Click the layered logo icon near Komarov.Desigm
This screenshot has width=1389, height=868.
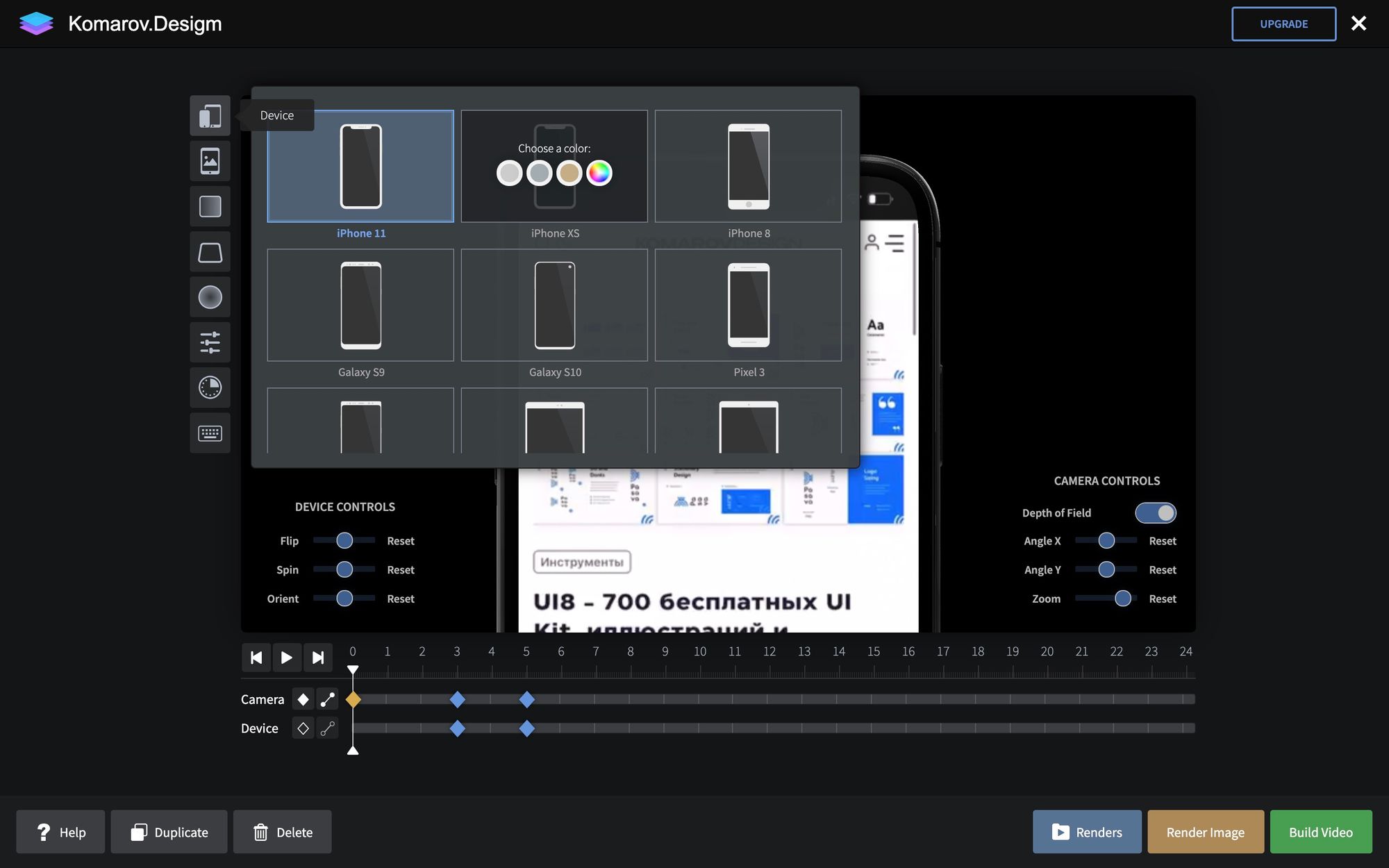(x=36, y=24)
